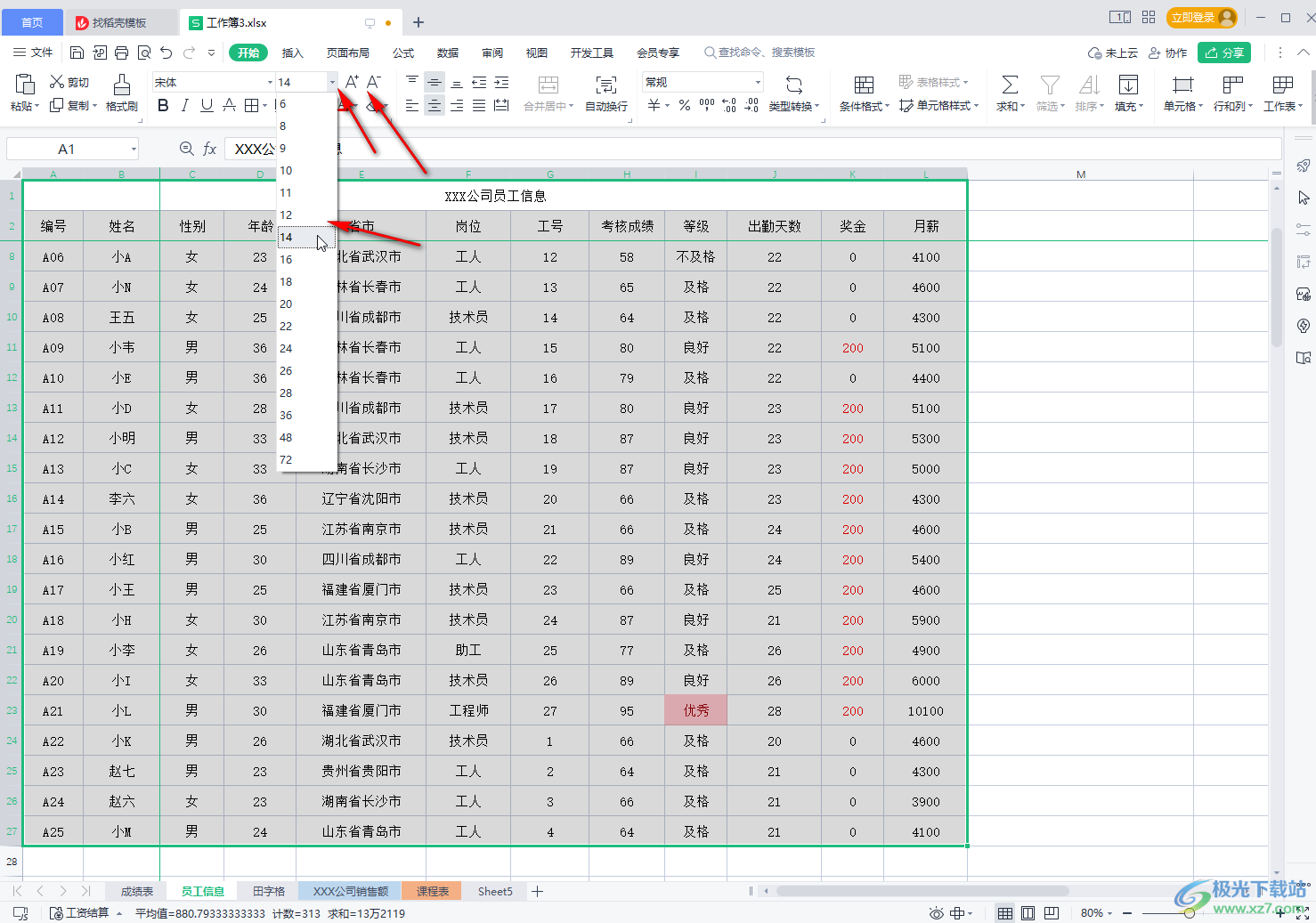Click the percent style icon

[x=684, y=105]
